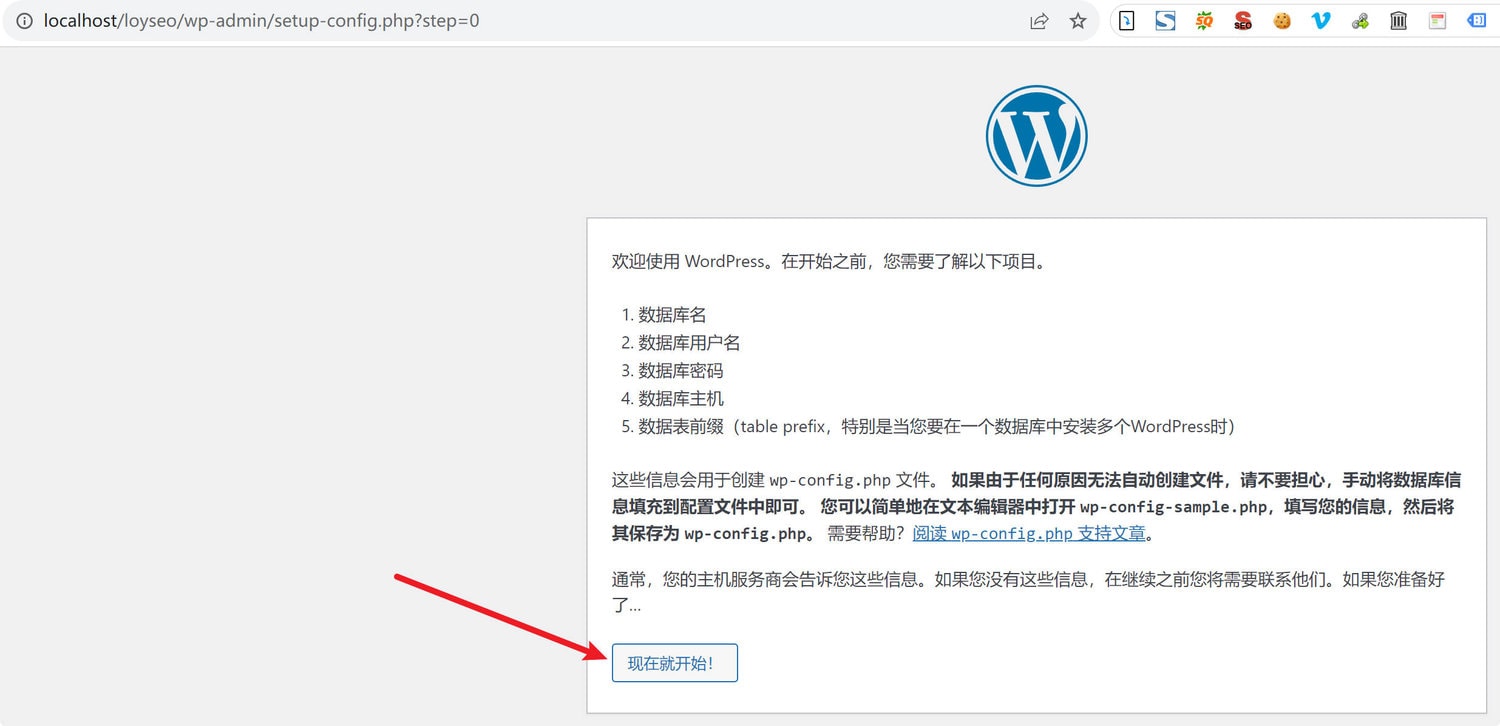
Task: Click the 数据库名 list item text
Action: [672, 315]
